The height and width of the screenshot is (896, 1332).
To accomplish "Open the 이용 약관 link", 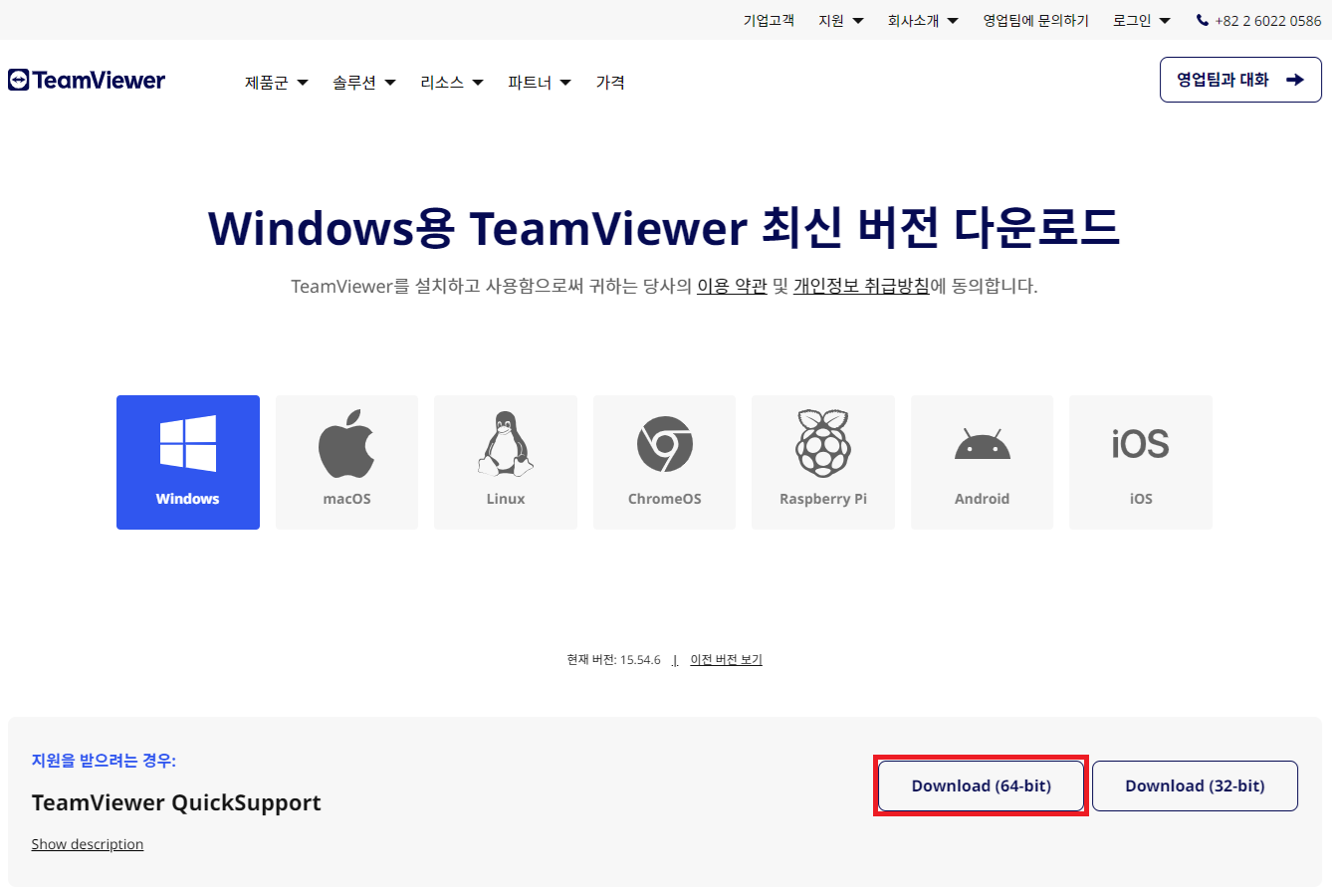I will [732, 287].
